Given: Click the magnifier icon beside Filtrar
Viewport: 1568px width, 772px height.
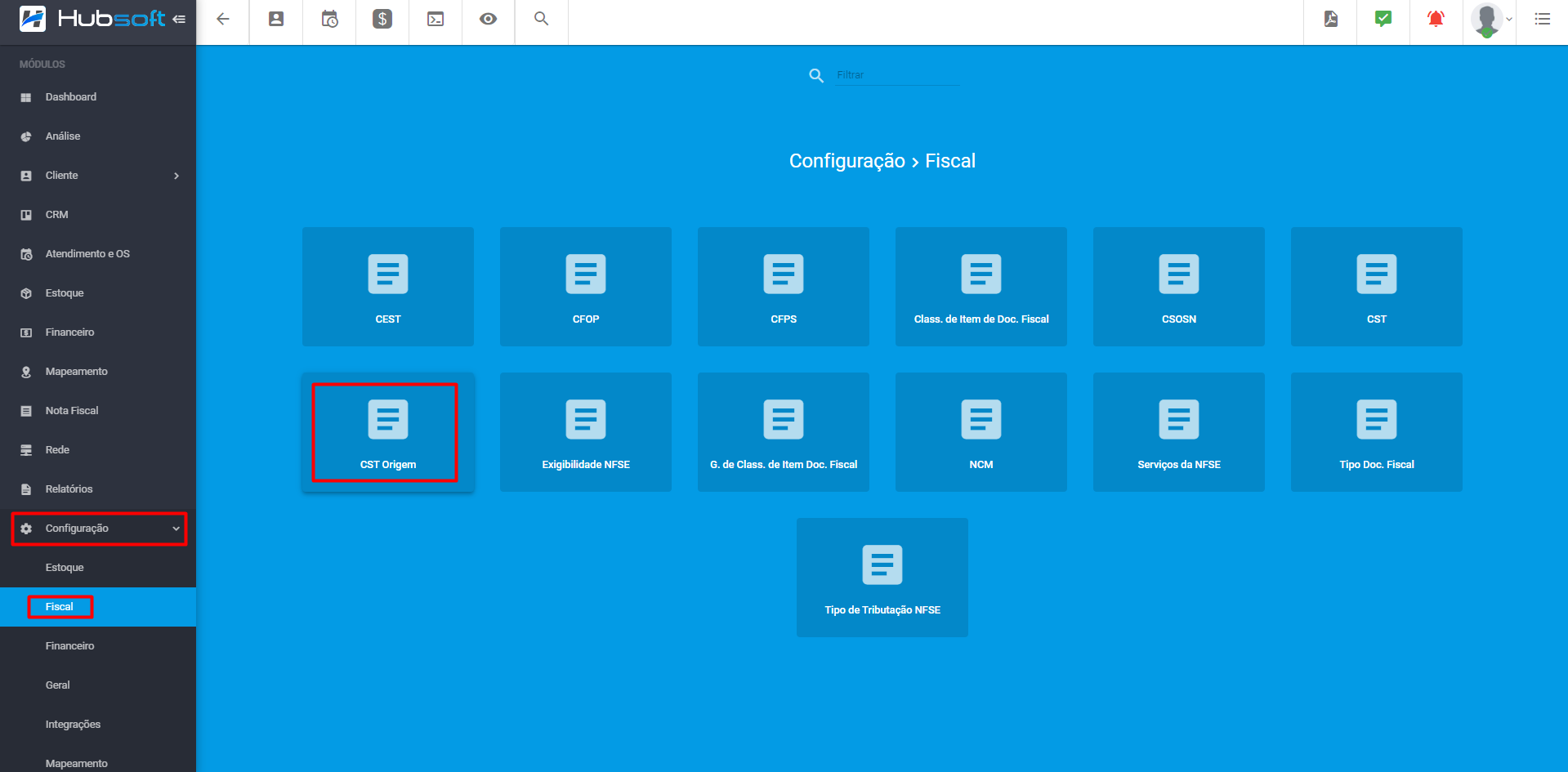Looking at the screenshot, I should tap(816, 76).
